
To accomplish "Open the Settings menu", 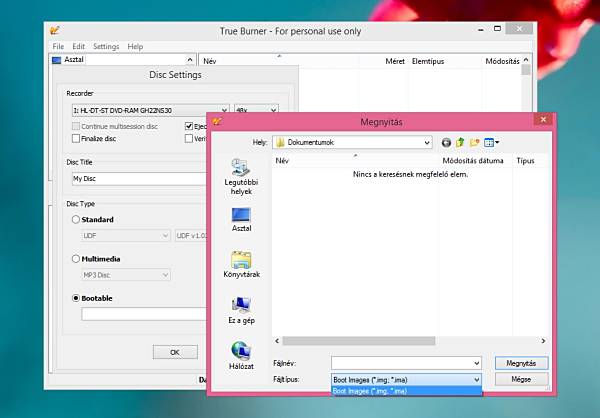I will click(x=106, y=46).
